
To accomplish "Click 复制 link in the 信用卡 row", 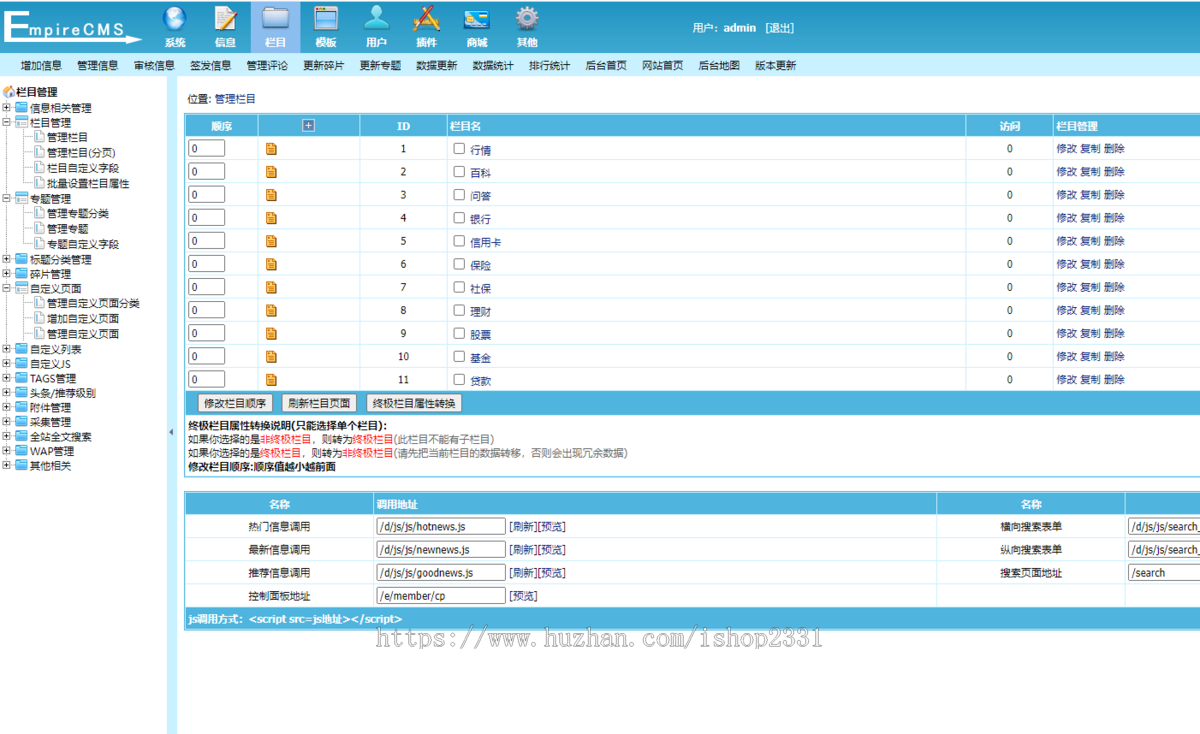I will click(x=1090, y=241).
